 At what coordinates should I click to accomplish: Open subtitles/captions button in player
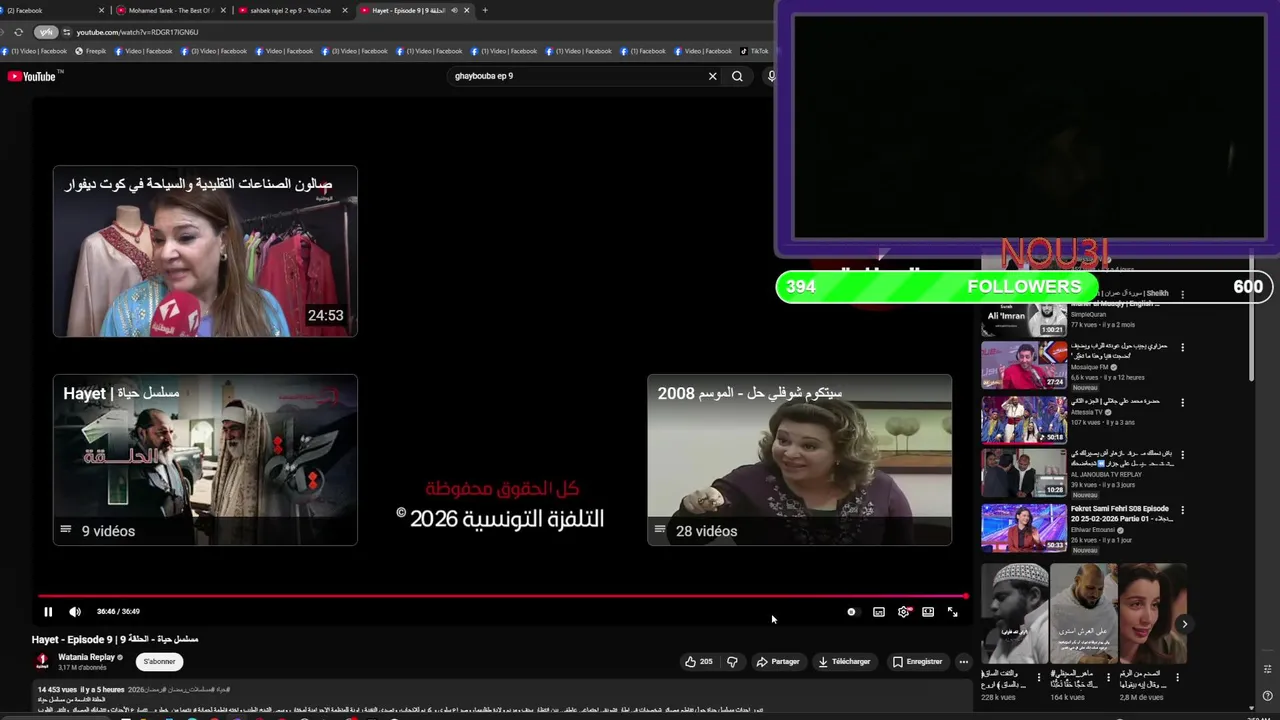(879, 612)
